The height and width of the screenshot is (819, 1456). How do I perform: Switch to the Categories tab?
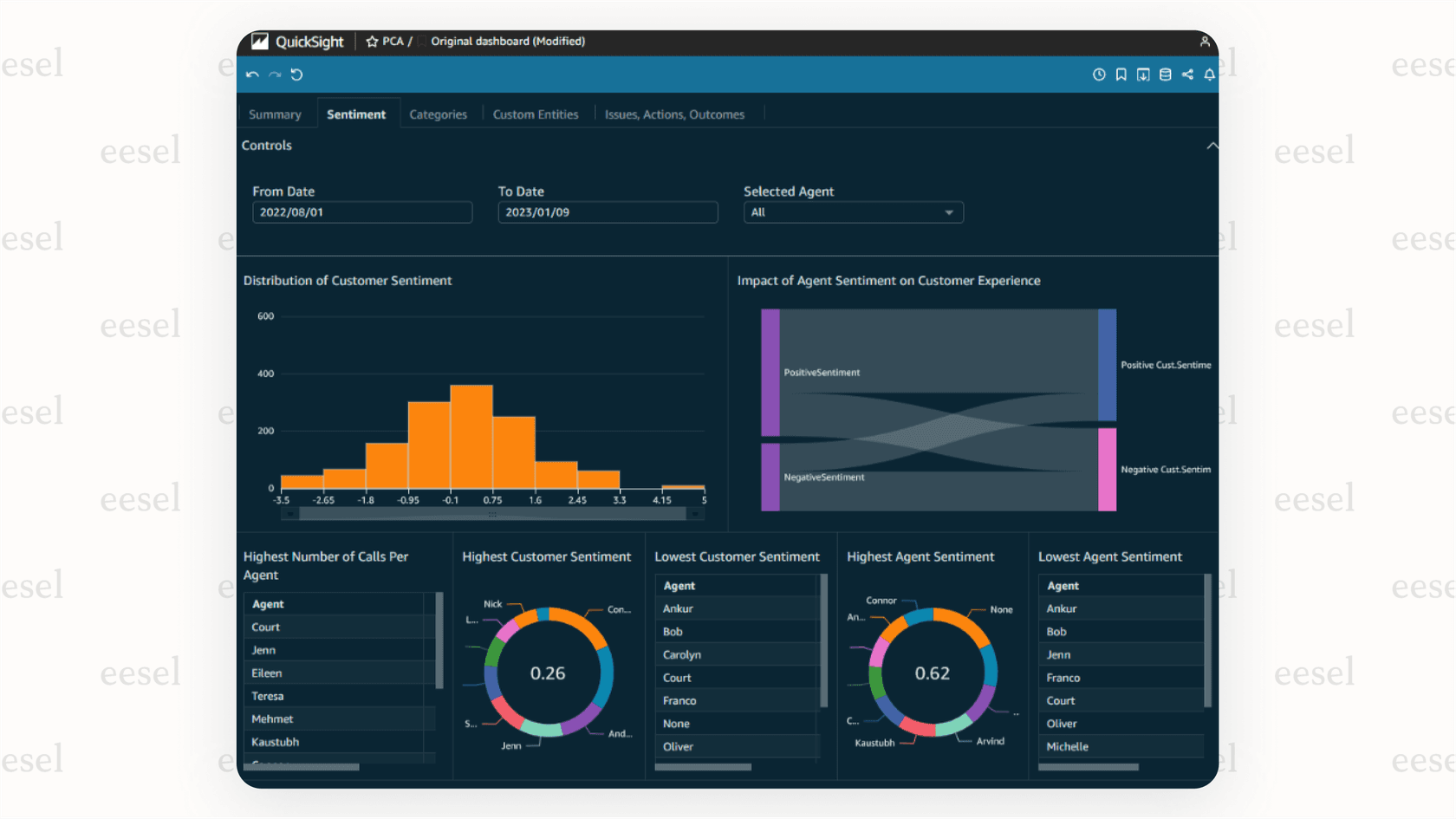click(x=438, y=114)
